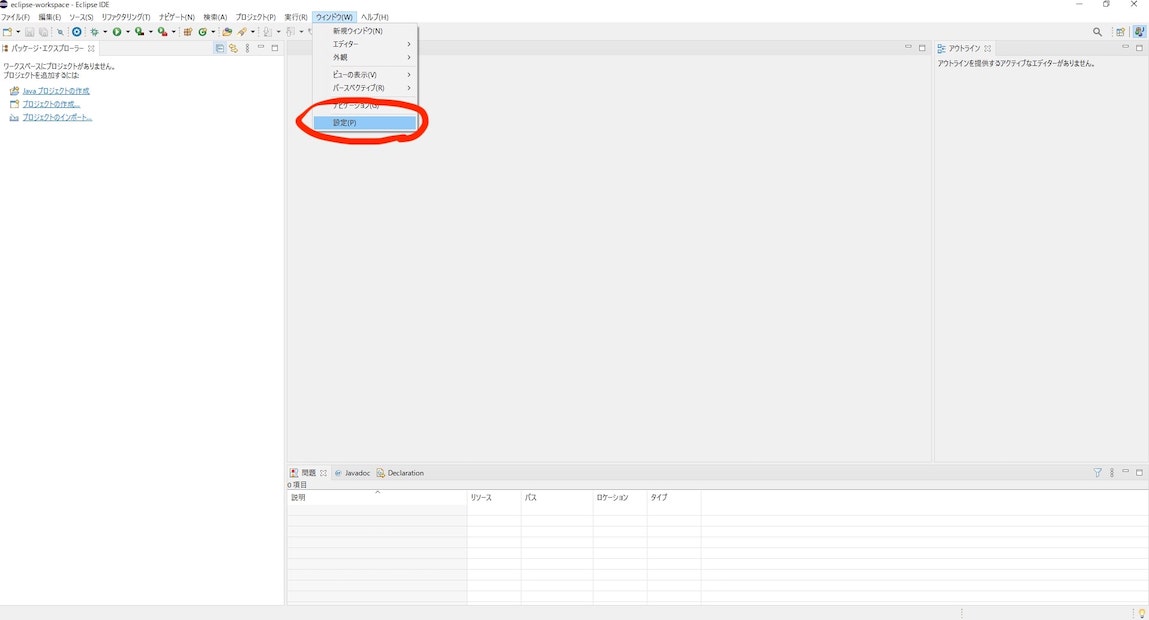Expand the パースペクティブ(R) submenu
Image resolution: width=1149 pixels, height=620 pixels.
[x=365, y=88]
